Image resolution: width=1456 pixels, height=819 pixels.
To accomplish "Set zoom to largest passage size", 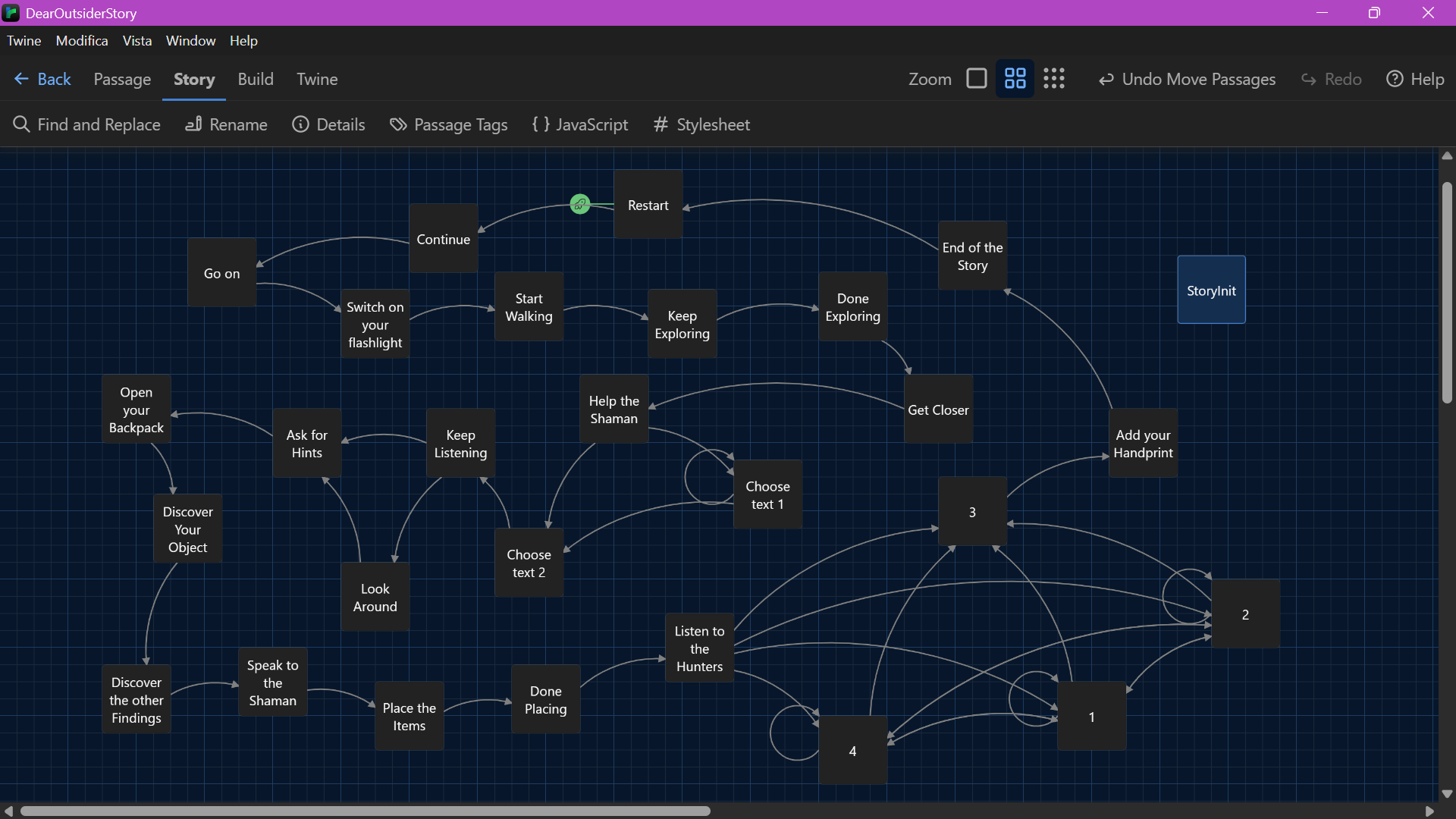I will click(x=977, y=78).
